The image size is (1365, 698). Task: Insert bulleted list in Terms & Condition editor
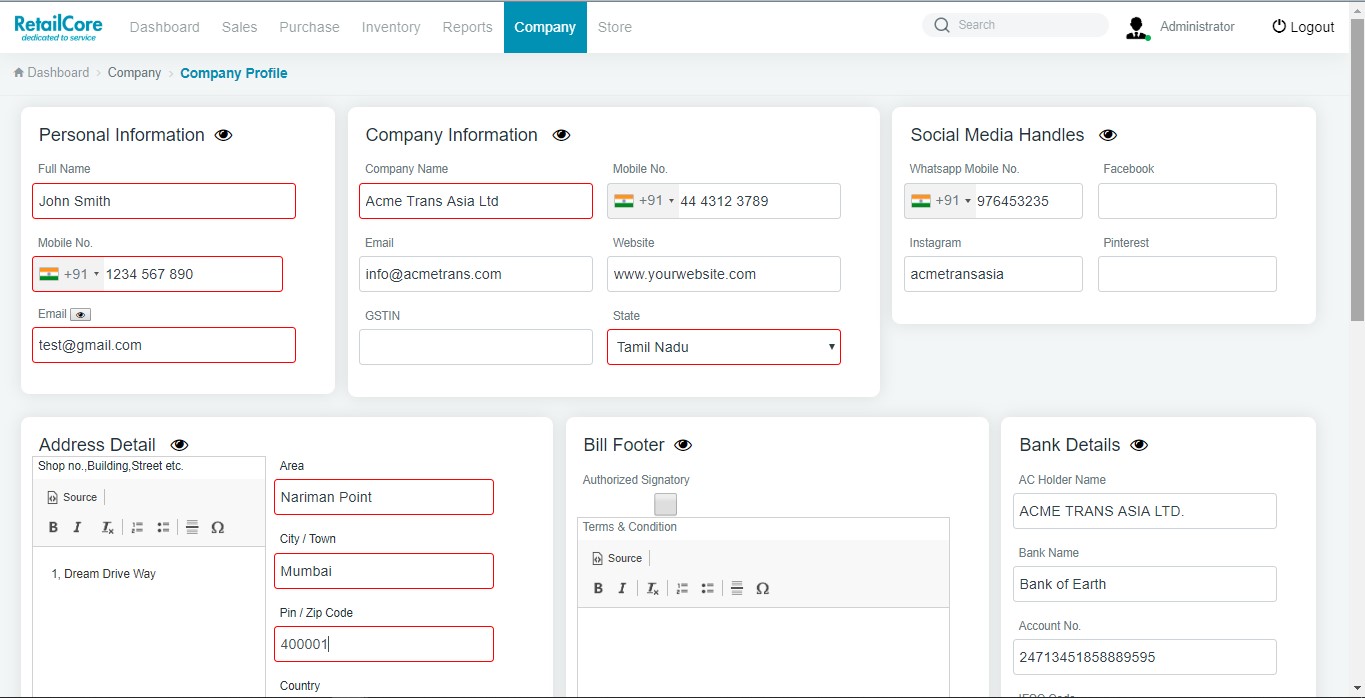coord(708,588)
